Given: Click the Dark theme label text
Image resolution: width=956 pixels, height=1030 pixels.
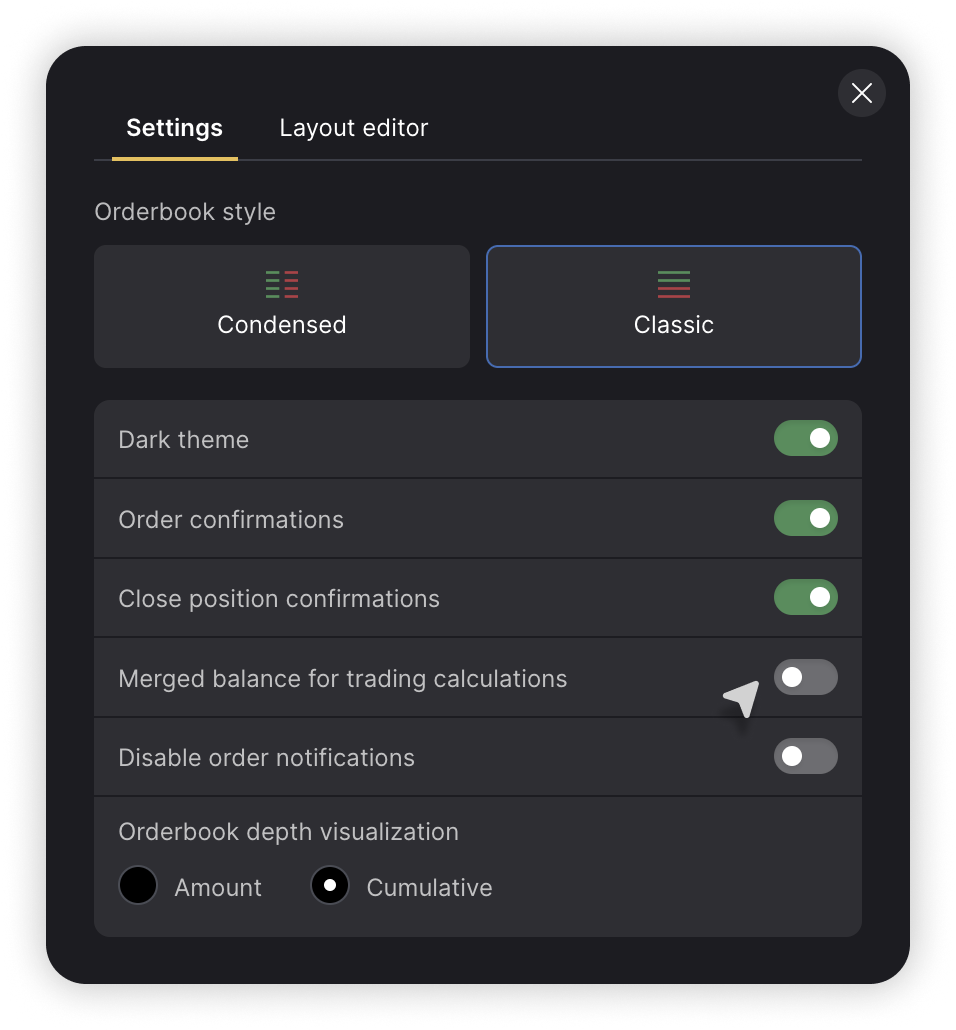Looking at the screenshot, I should pos(183,439).
